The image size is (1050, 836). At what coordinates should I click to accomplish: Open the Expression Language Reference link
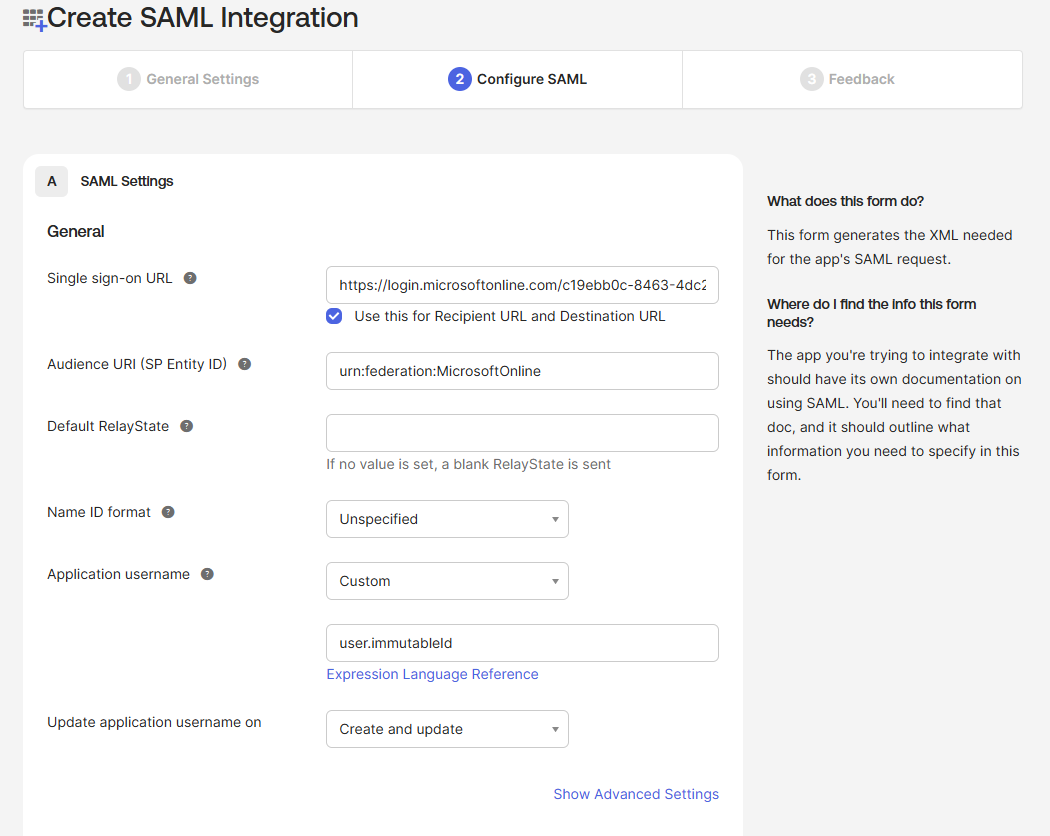432,674
